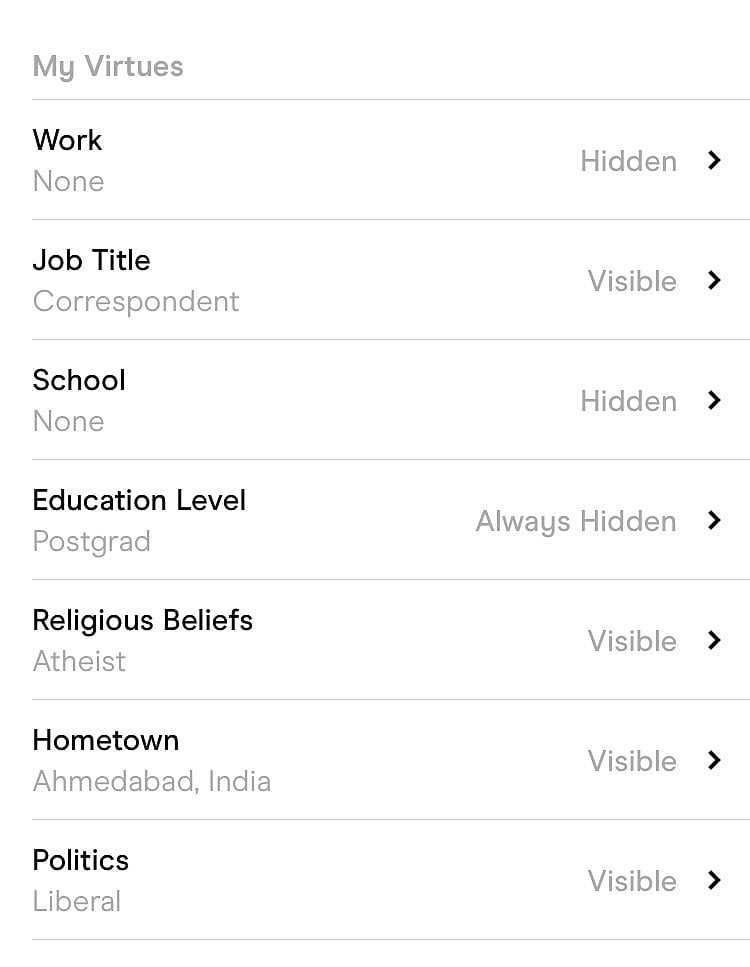Tap the chevron arrow for Religious Beliefs
The height and width of the screenshot is (967, 750).
714,640
